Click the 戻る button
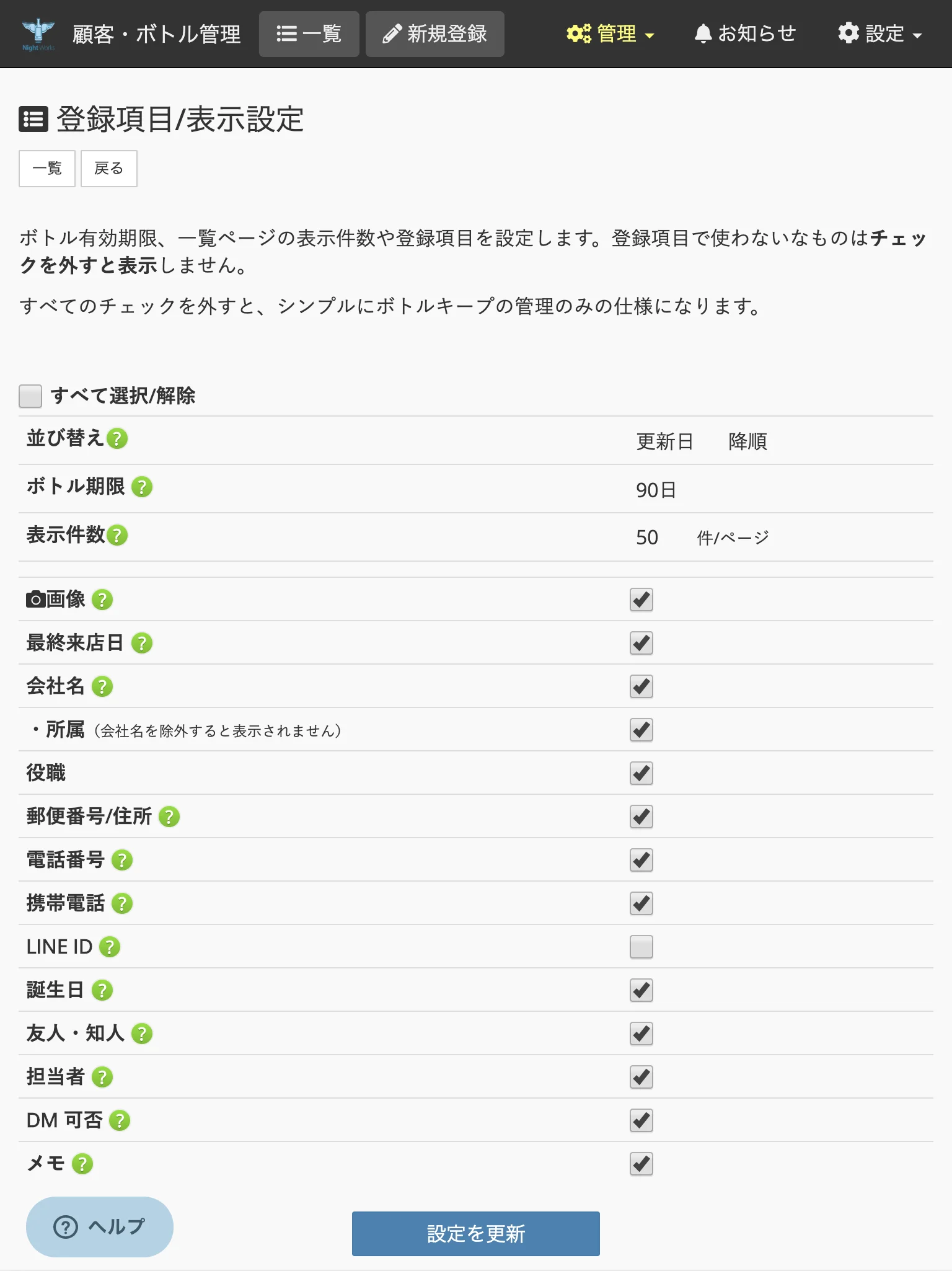This screenshot has width=952, height=1271. click(109, 169)
